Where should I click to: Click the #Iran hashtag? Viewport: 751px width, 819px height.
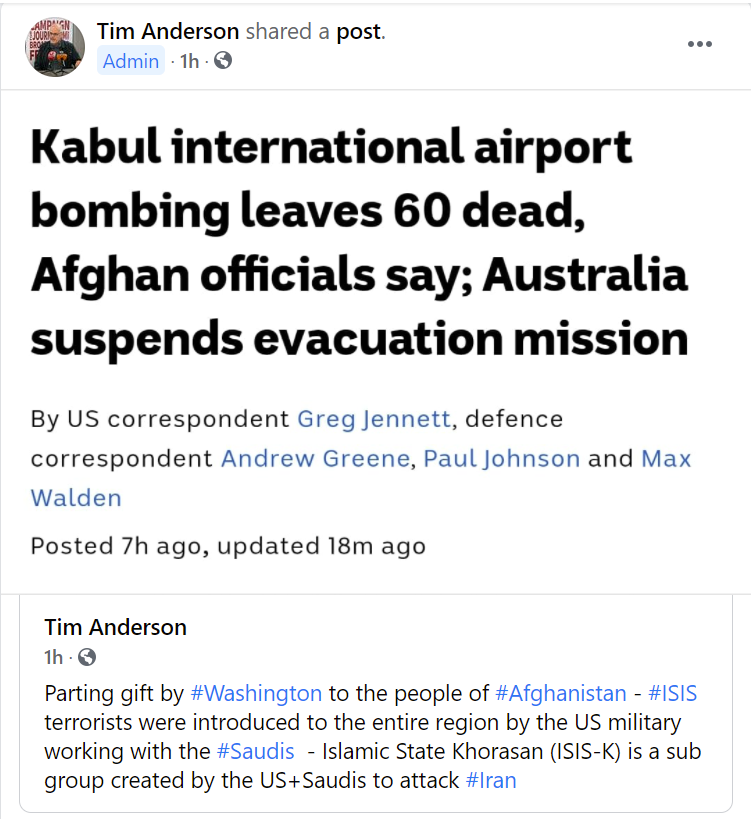click(491, 780)
